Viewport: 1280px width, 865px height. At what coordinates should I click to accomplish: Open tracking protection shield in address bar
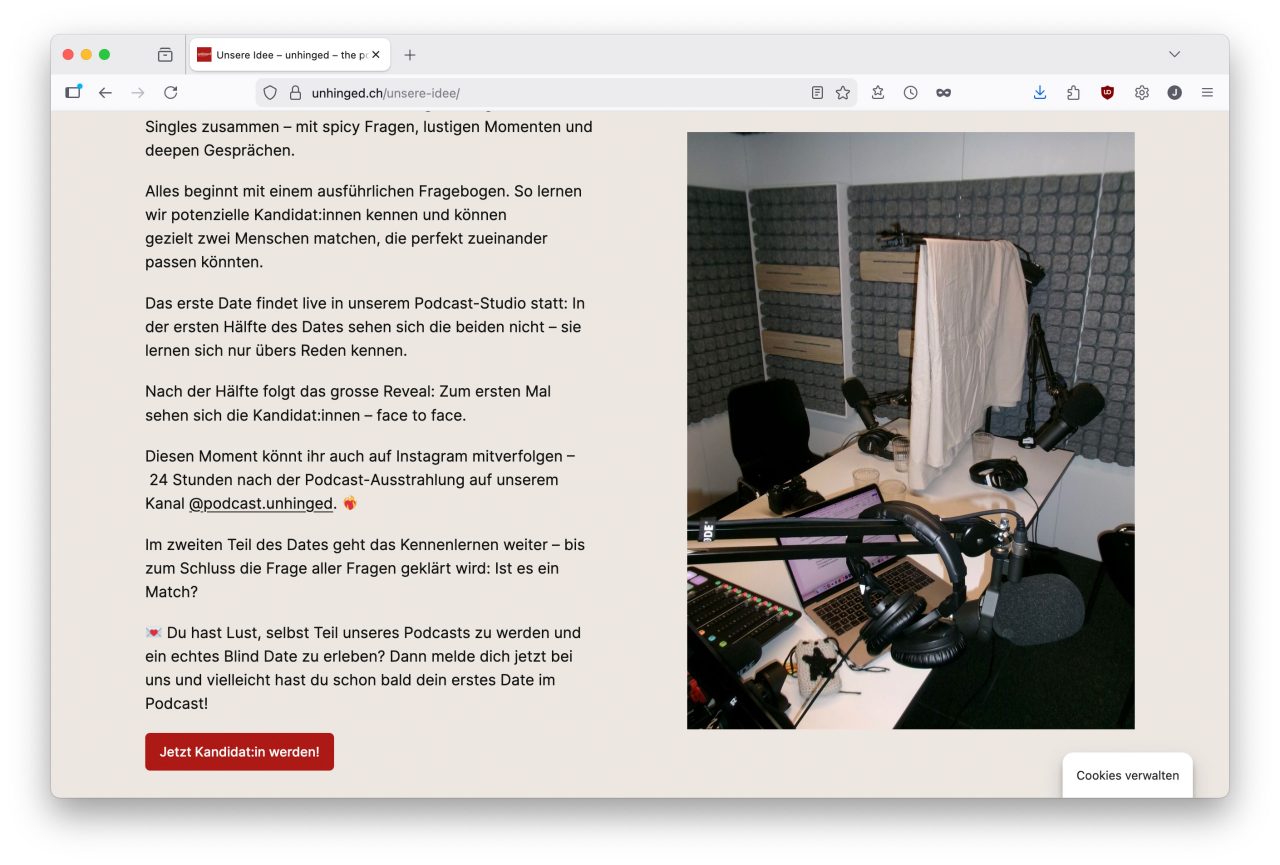270,93
